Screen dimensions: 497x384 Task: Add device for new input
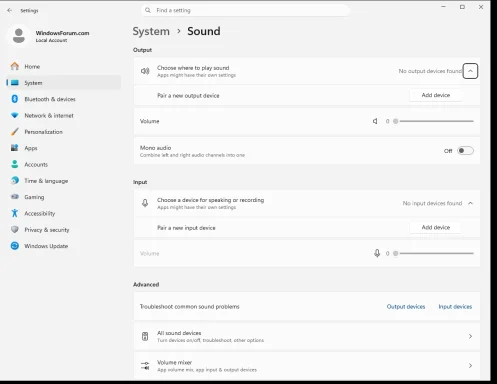coord(436,227)
